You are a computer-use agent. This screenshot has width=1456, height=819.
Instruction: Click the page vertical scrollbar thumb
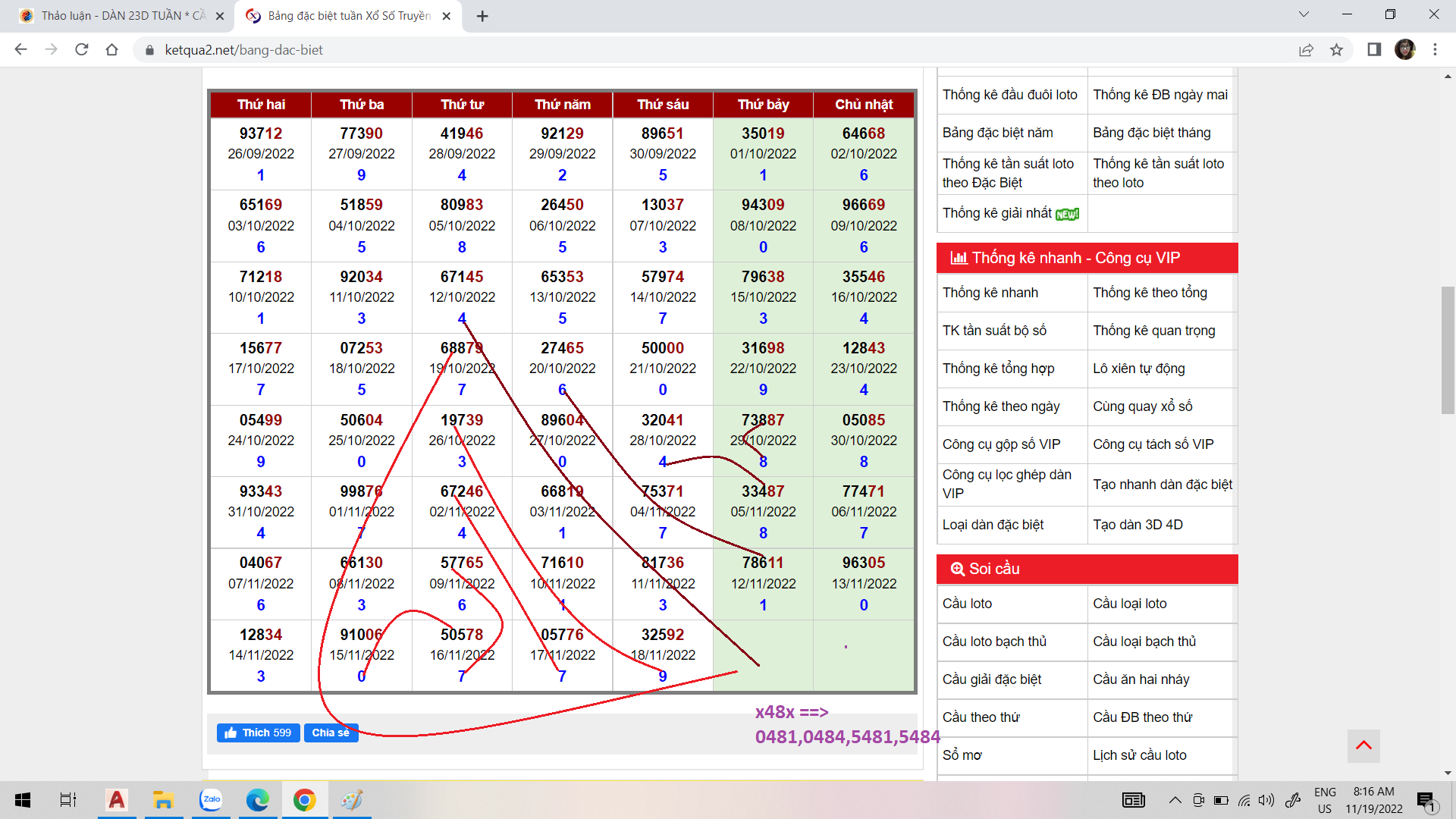coord(1448,349)
